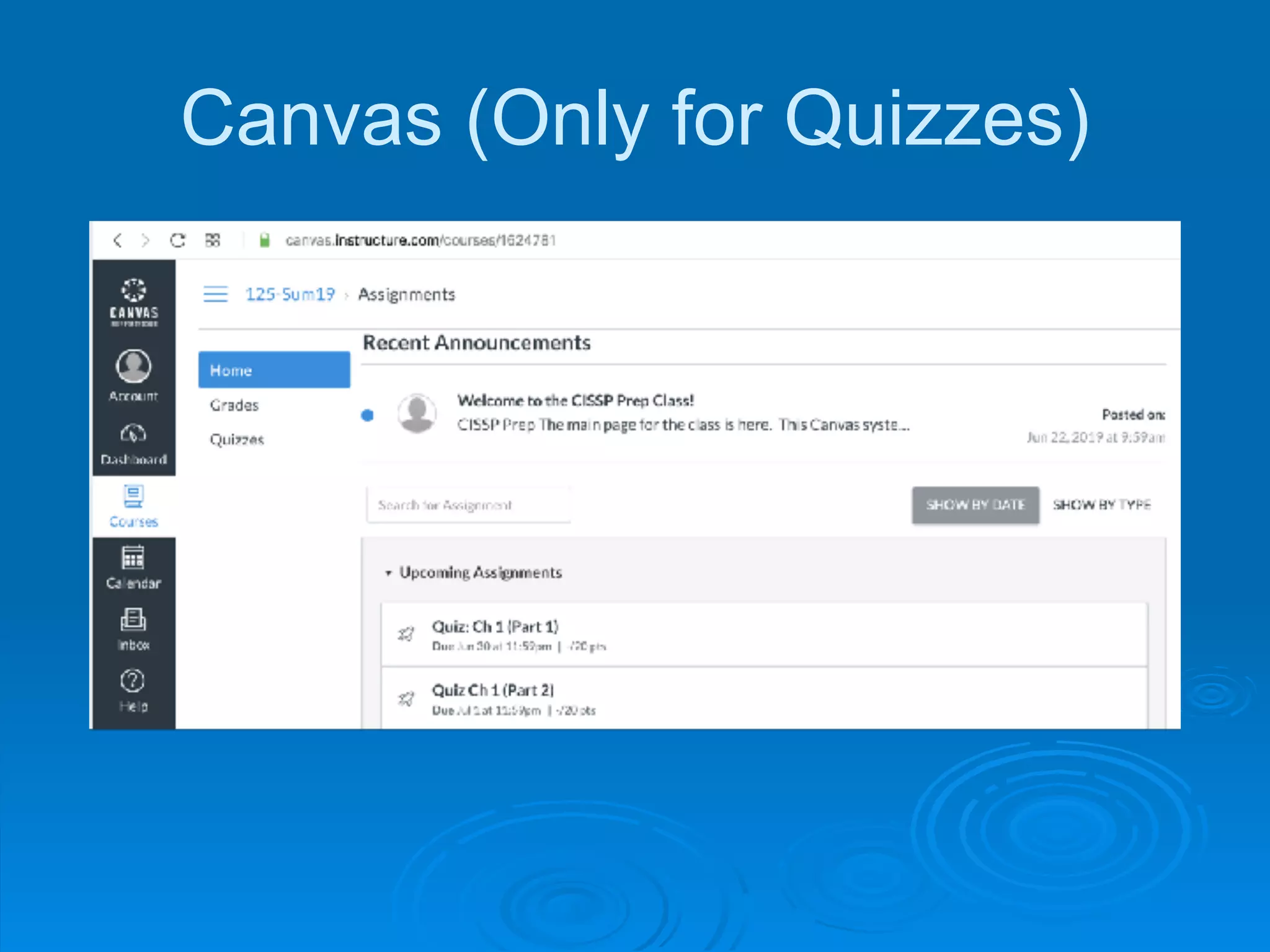This screenshot has width=1270, height=952.
Task: Open the Canvas logo home
Action: pos(134,302)
